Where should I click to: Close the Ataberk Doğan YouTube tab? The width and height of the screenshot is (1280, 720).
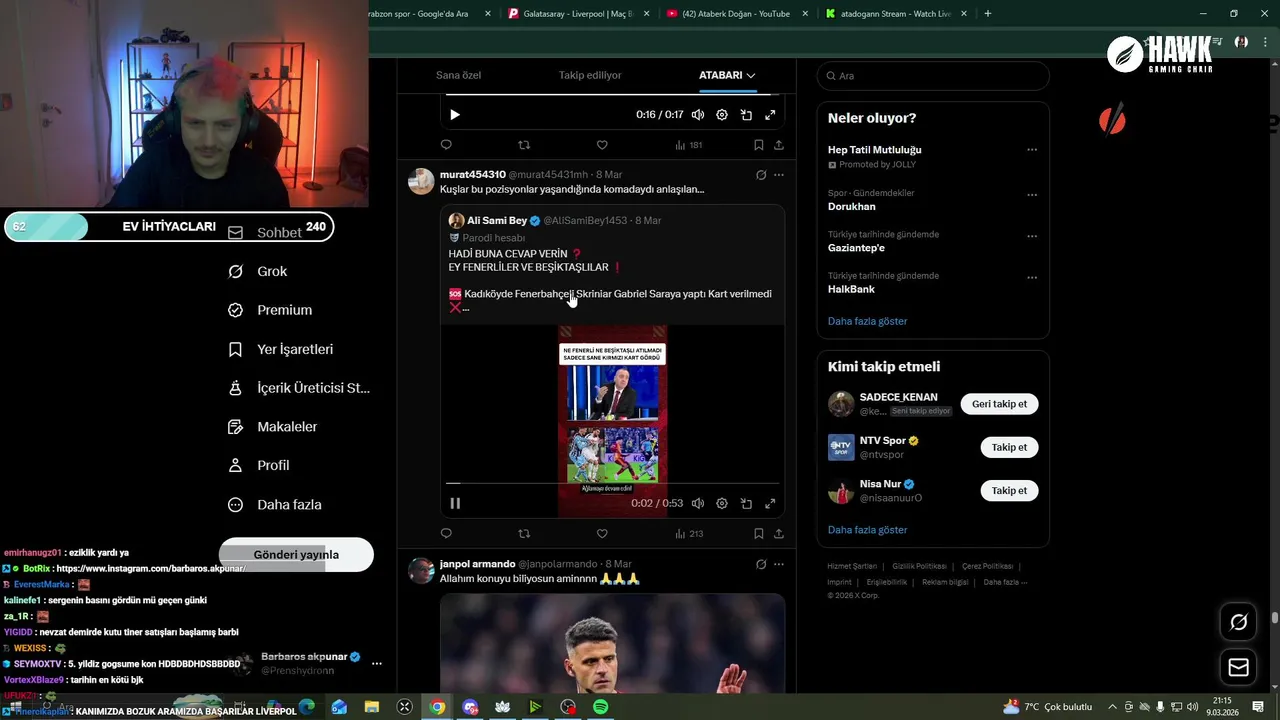pyautogui.click(x=803, y=14)
